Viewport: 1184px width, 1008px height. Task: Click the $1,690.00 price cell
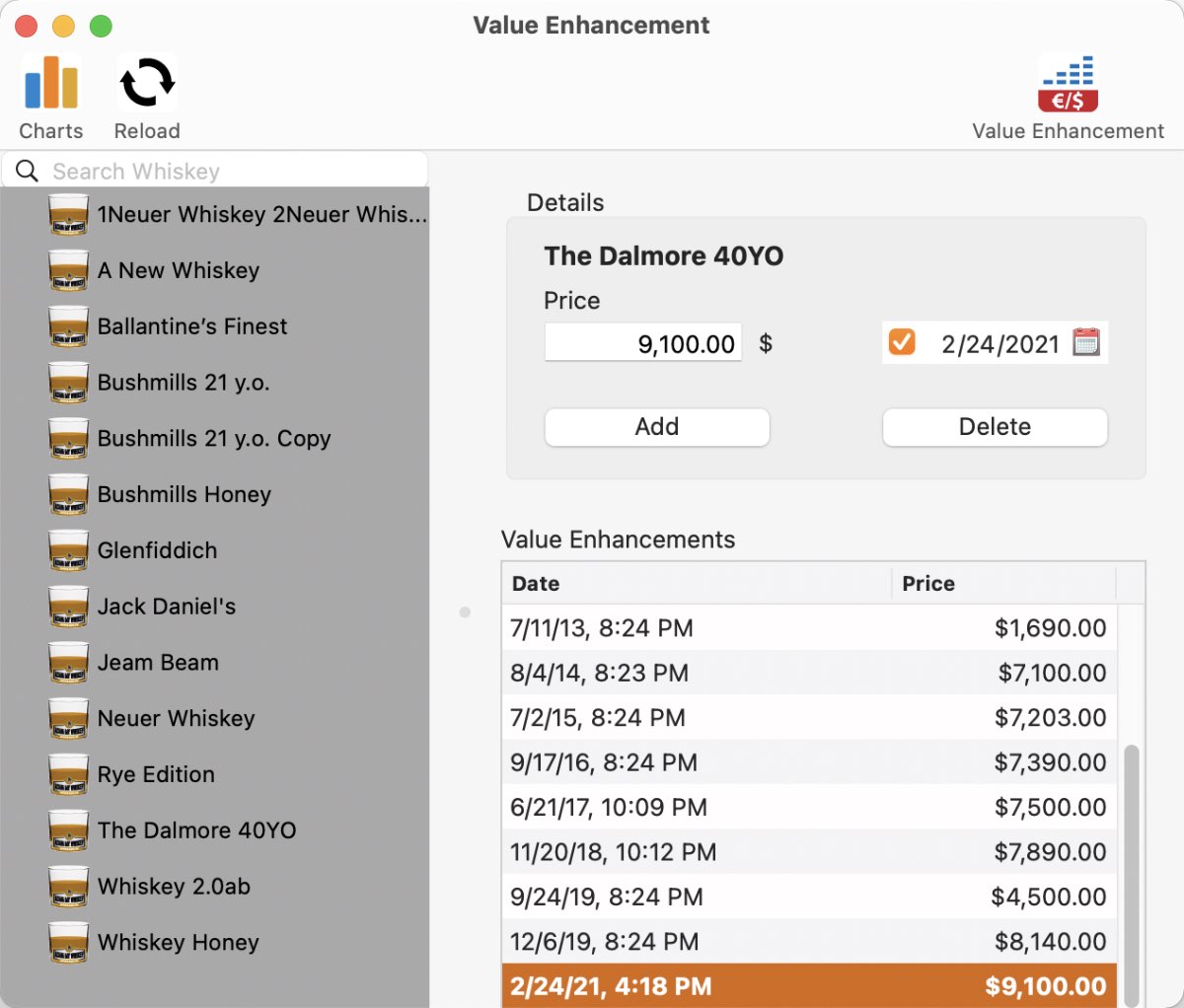click(x=1050, y=627)
